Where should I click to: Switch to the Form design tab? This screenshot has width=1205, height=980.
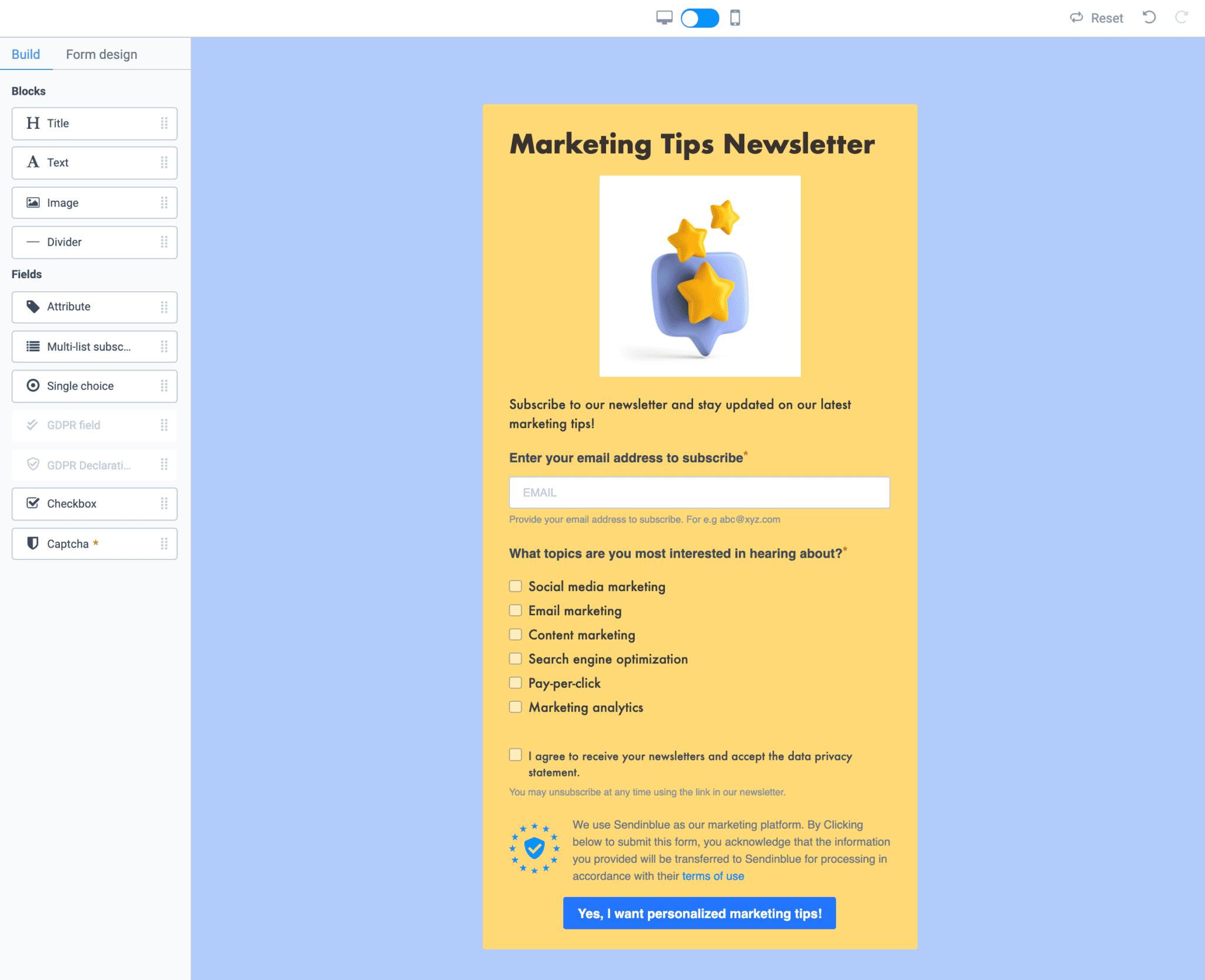click(101, 54)
